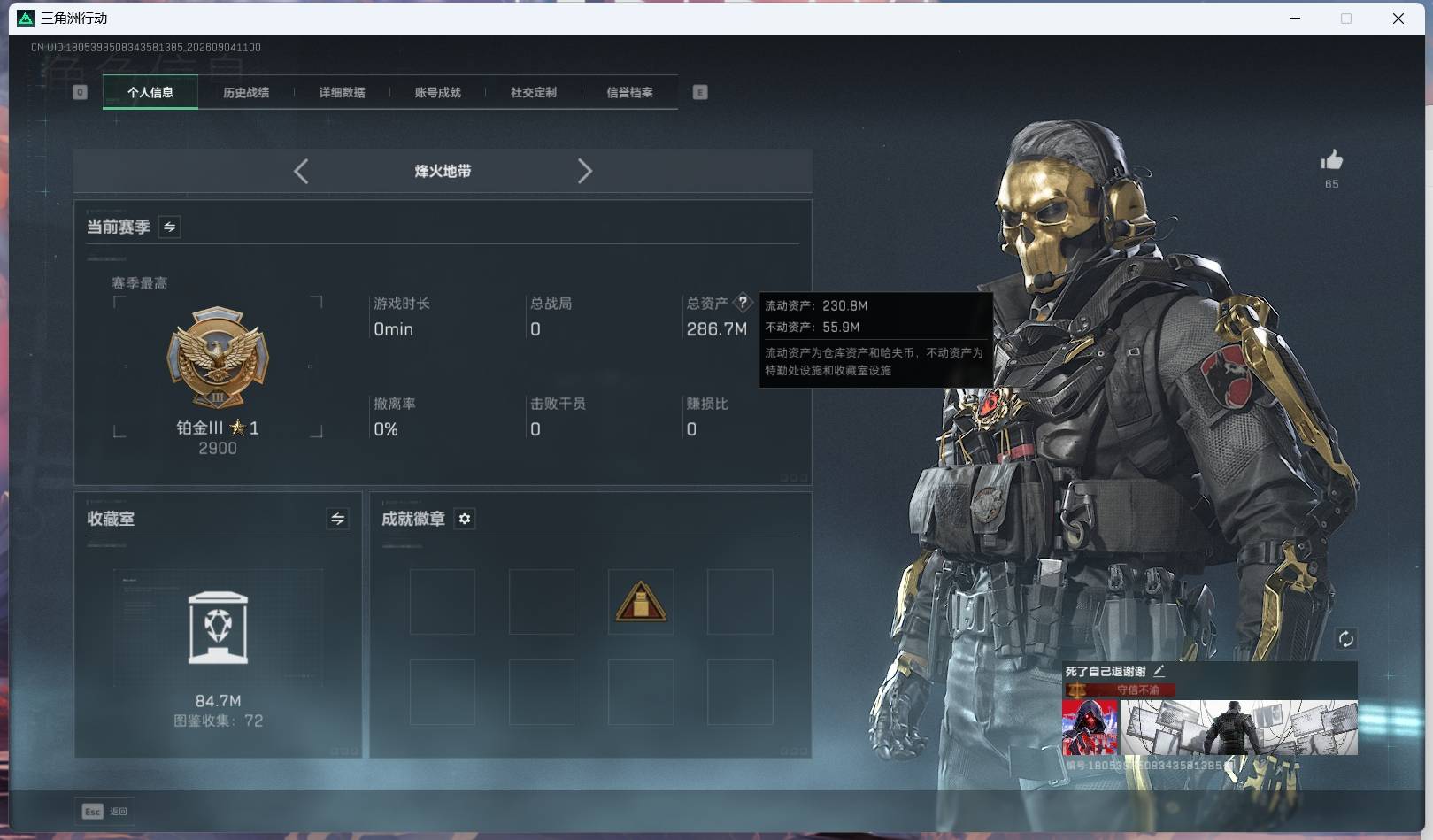Viewport: 1433px width, 840px height.
Task: Open the 收藏室 display case icon
Action: pyautogui.click(x=218, y=628)
